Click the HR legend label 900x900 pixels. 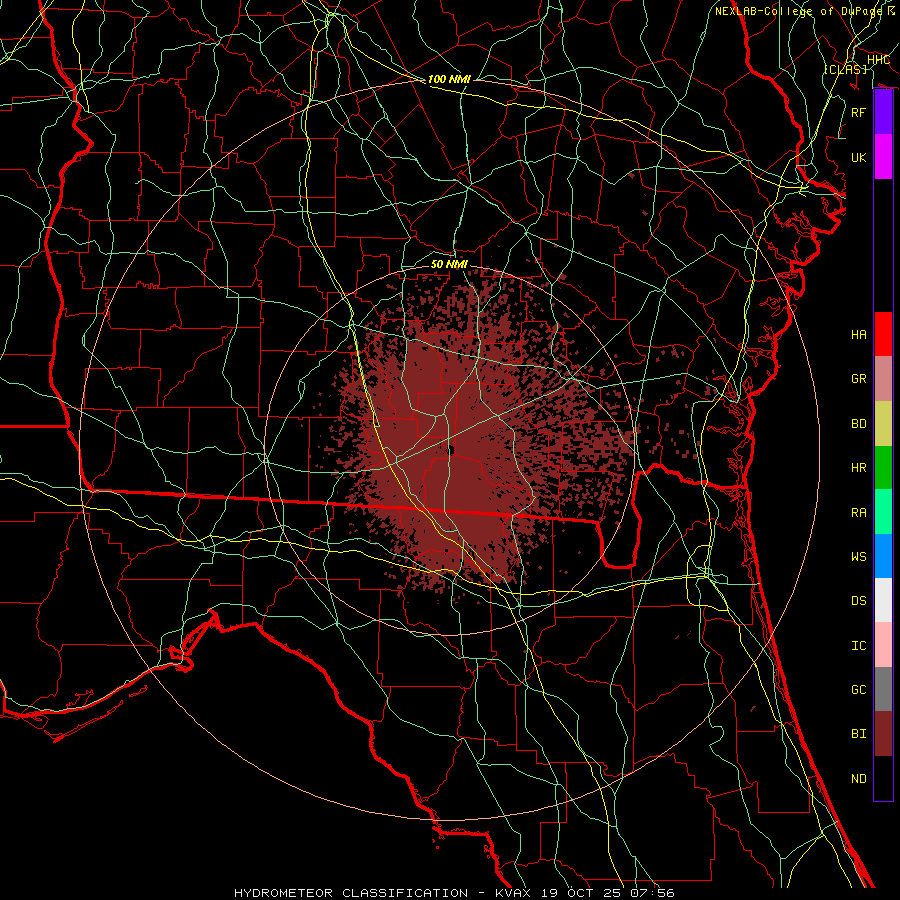click(x=859, y=468)
